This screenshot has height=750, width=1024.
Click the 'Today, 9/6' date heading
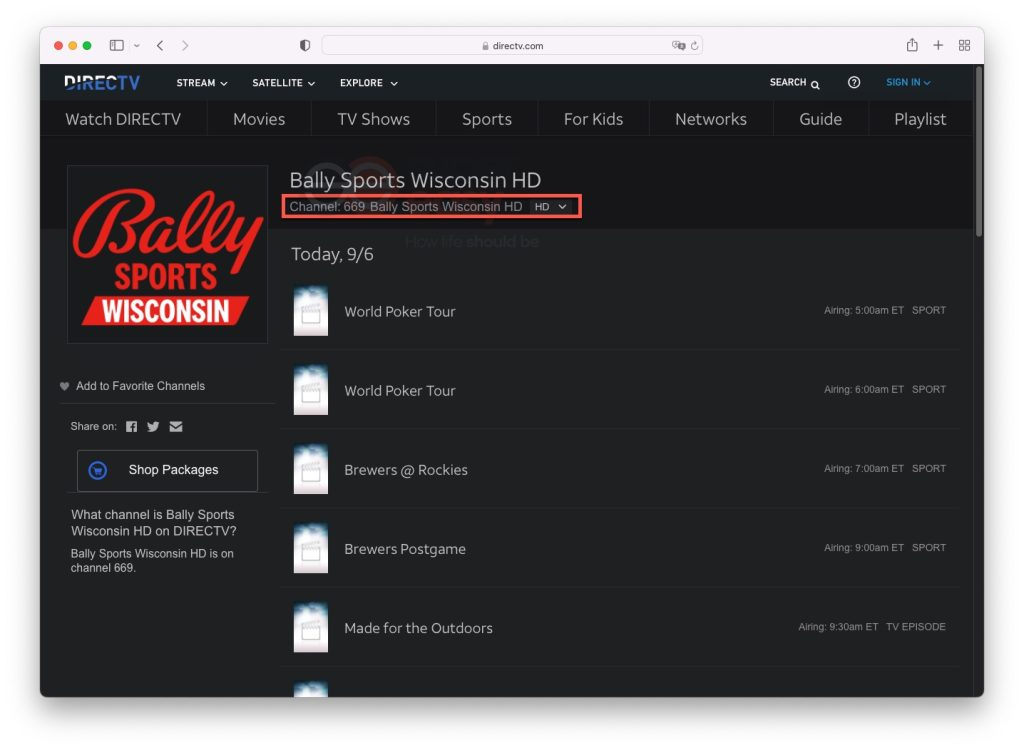pyautogui.click(x=332, y=254)
